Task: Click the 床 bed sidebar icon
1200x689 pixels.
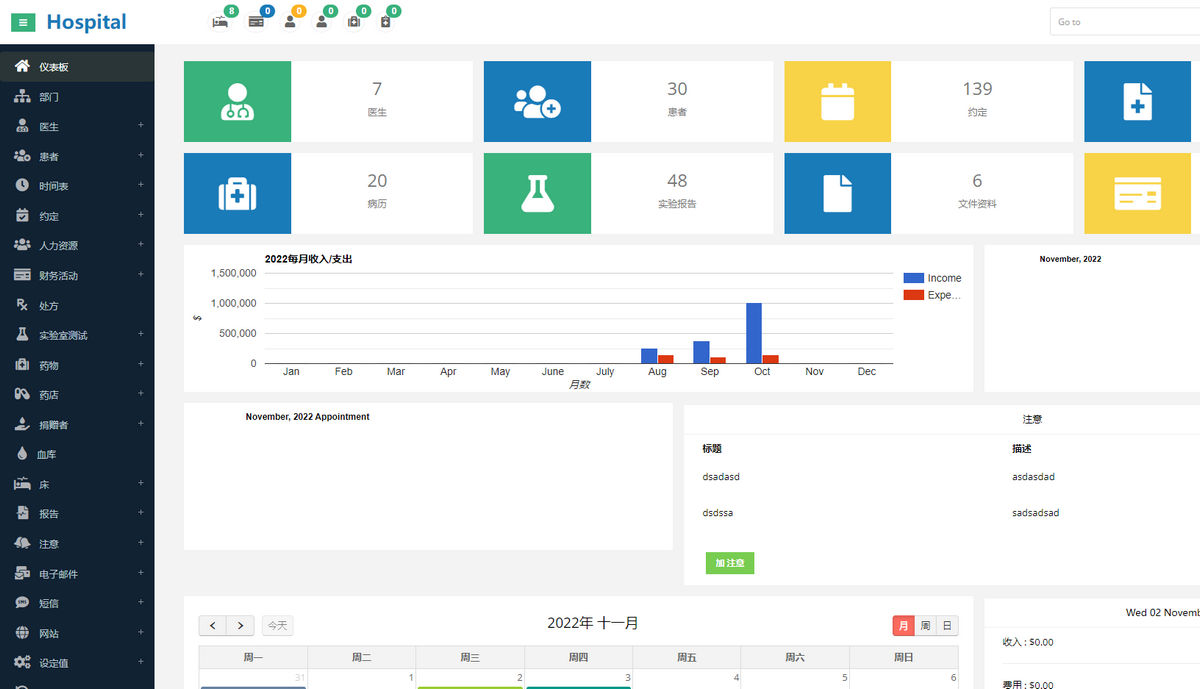Action: (x=22, y=484)
